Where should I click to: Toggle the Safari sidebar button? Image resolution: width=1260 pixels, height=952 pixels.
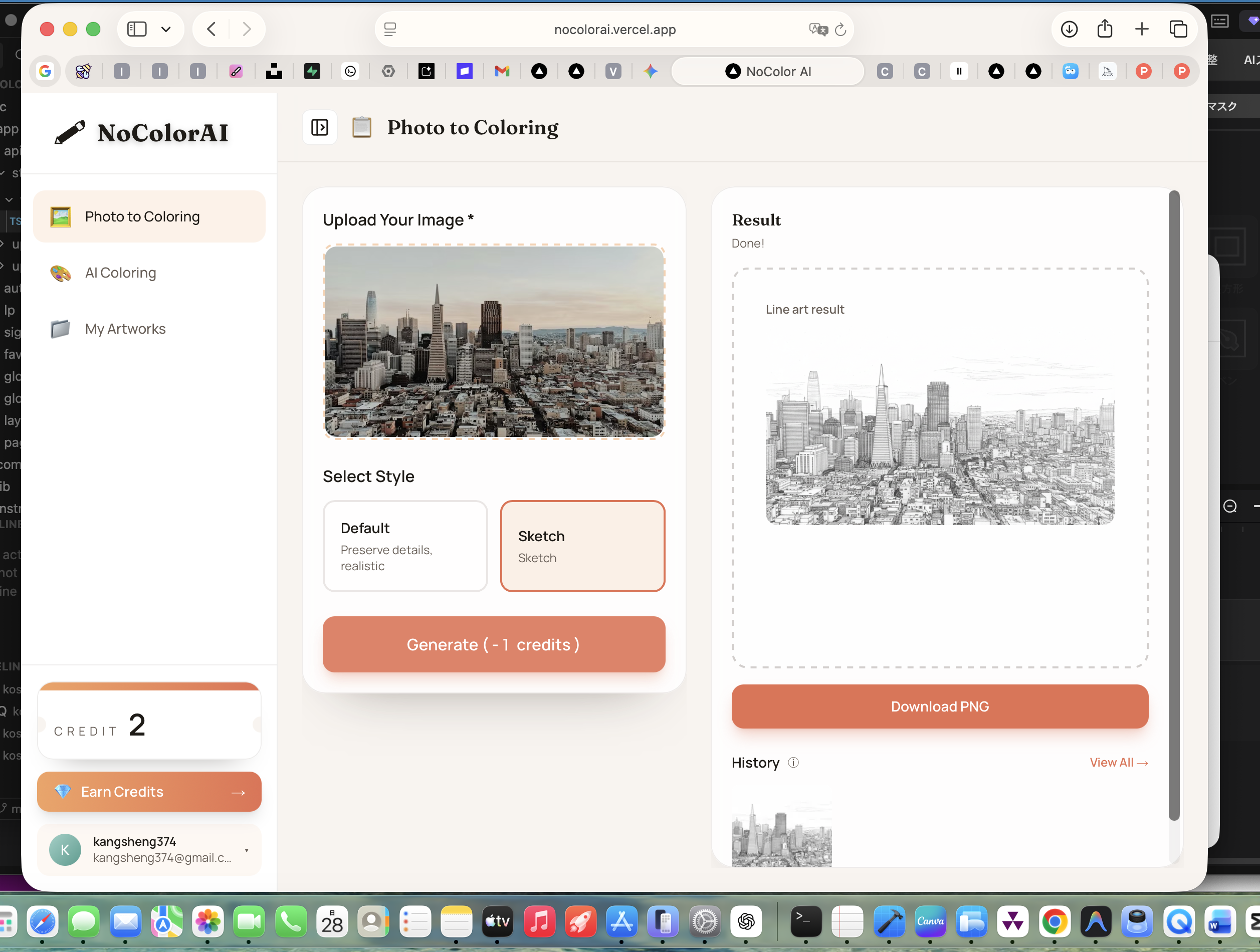[x=137, y=29]
